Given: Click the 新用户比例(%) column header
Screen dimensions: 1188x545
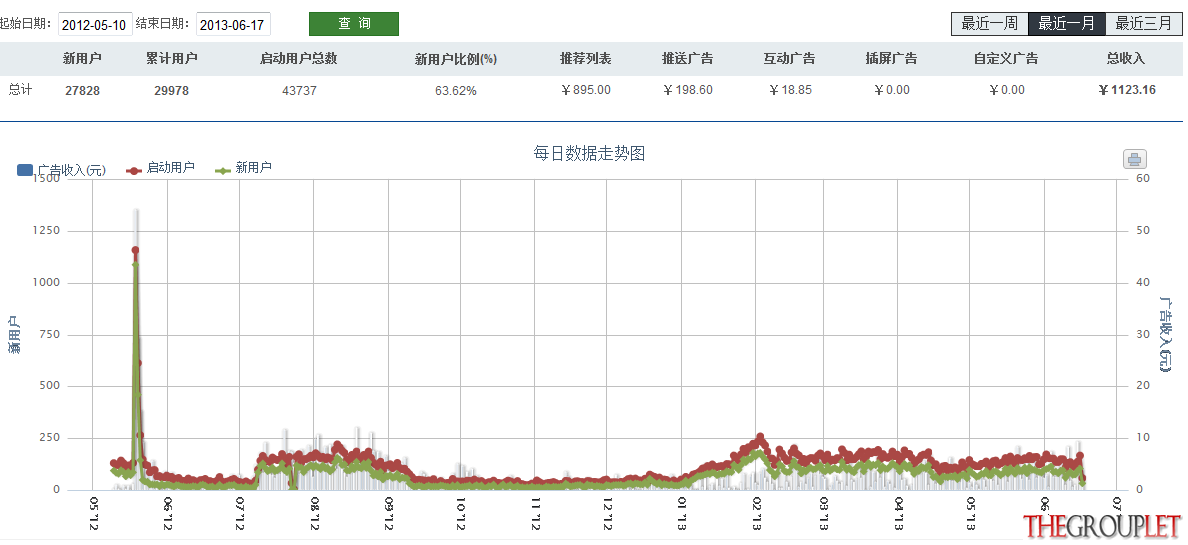Looking at the screenshot, I should (x=455, y=59).
